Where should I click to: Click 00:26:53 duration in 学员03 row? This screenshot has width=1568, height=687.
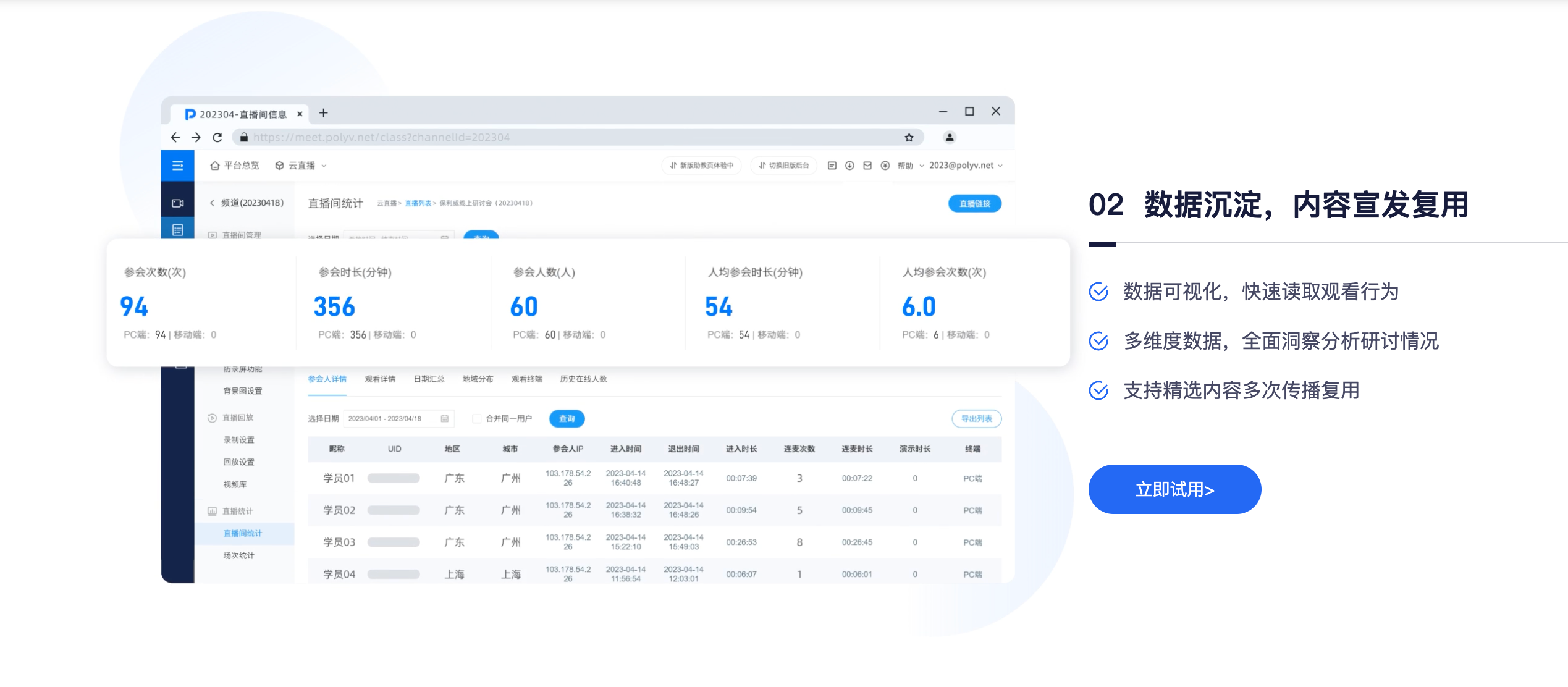coord(741,542)
